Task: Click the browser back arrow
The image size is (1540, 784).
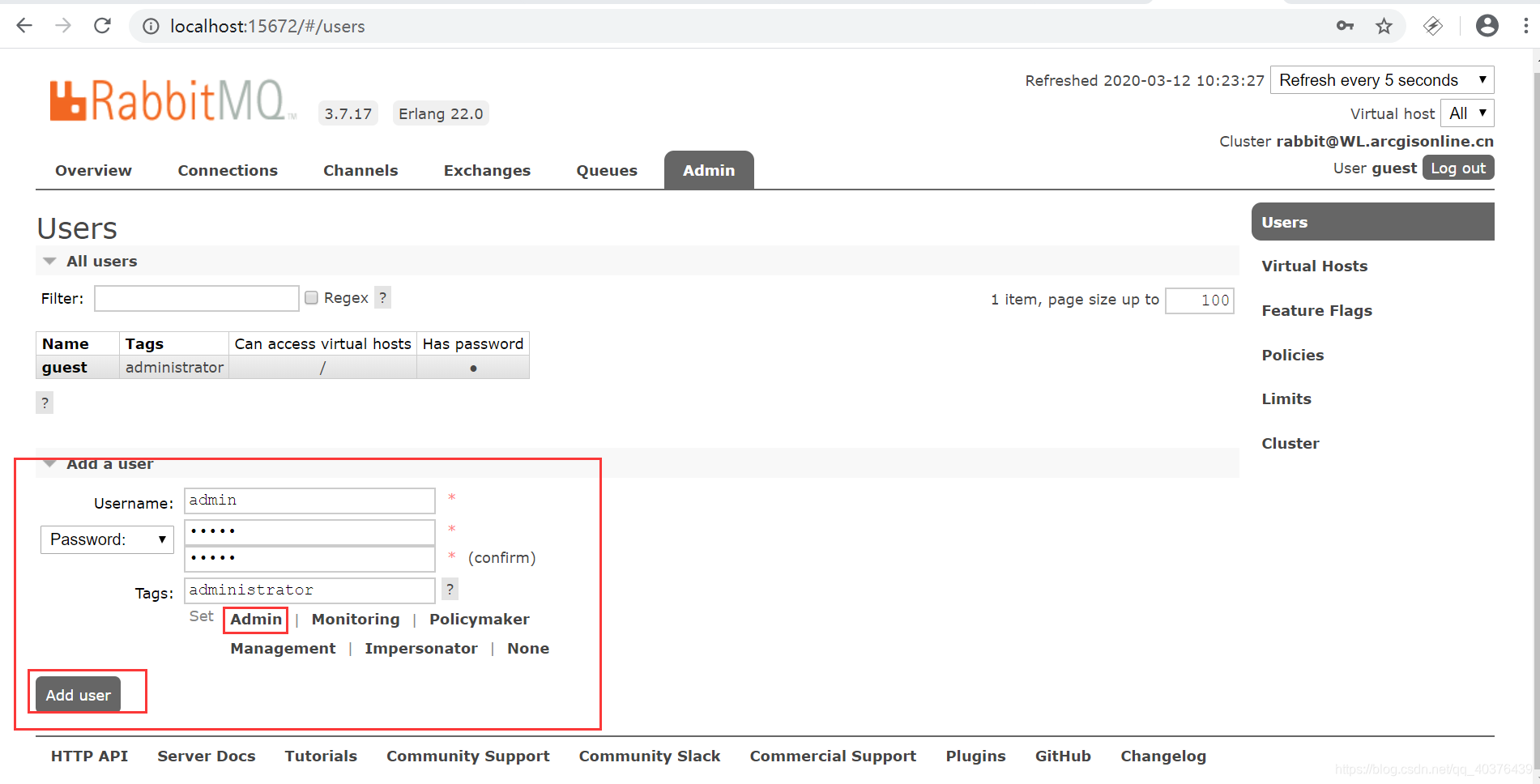Action: point(24,26)
